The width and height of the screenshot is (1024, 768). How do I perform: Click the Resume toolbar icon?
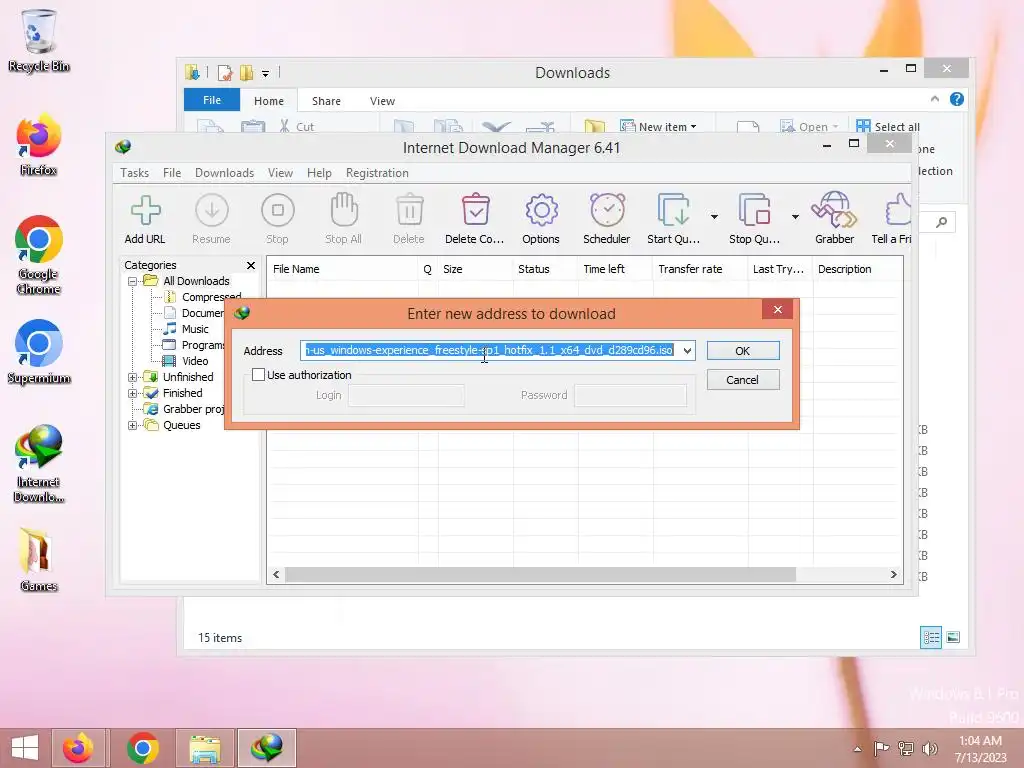pos(212,210)
